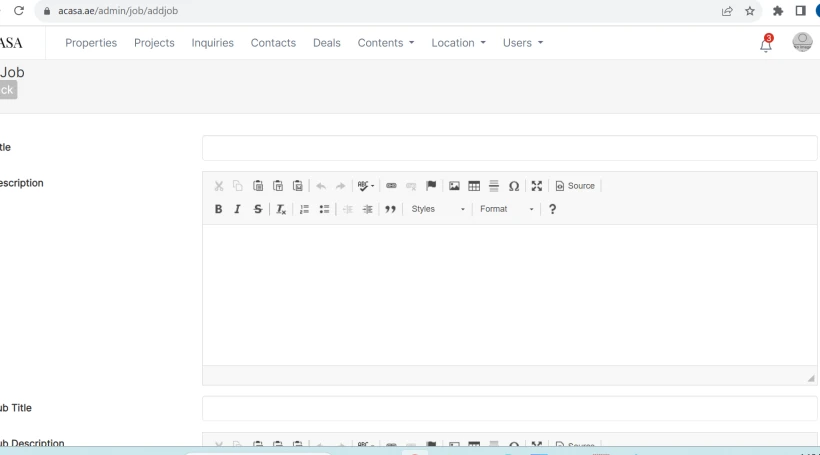Viewport: 820px width, 455px height.
Task: Open the Styles dropdown
Action: click(x=438, y=209)
